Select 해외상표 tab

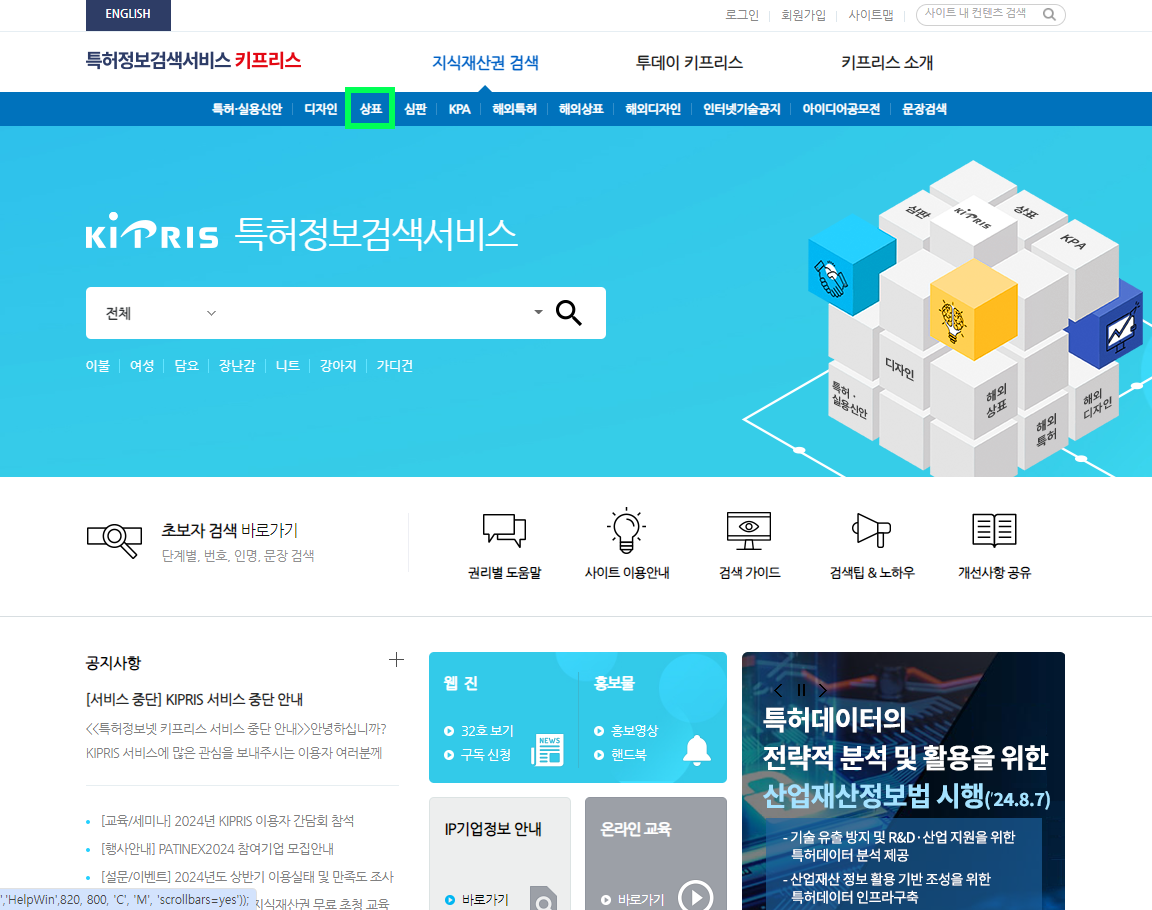coord(580,109)
